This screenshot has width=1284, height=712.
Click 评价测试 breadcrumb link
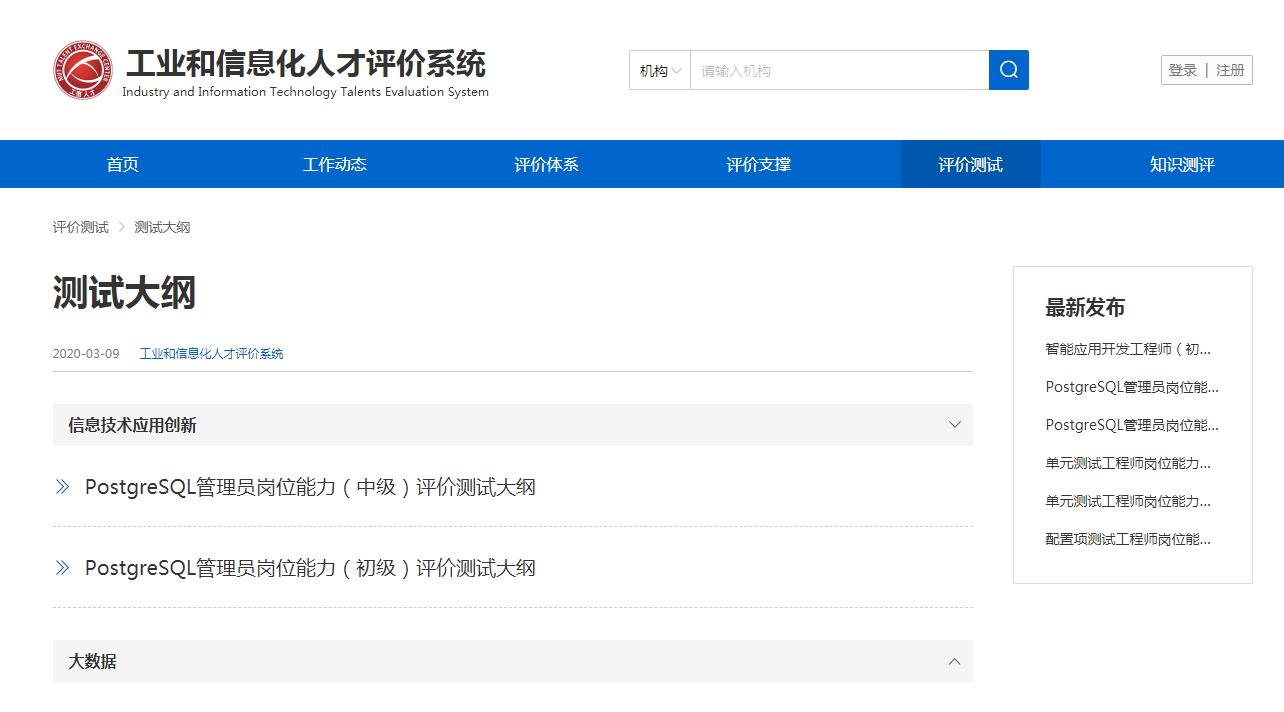coord(81,227)
